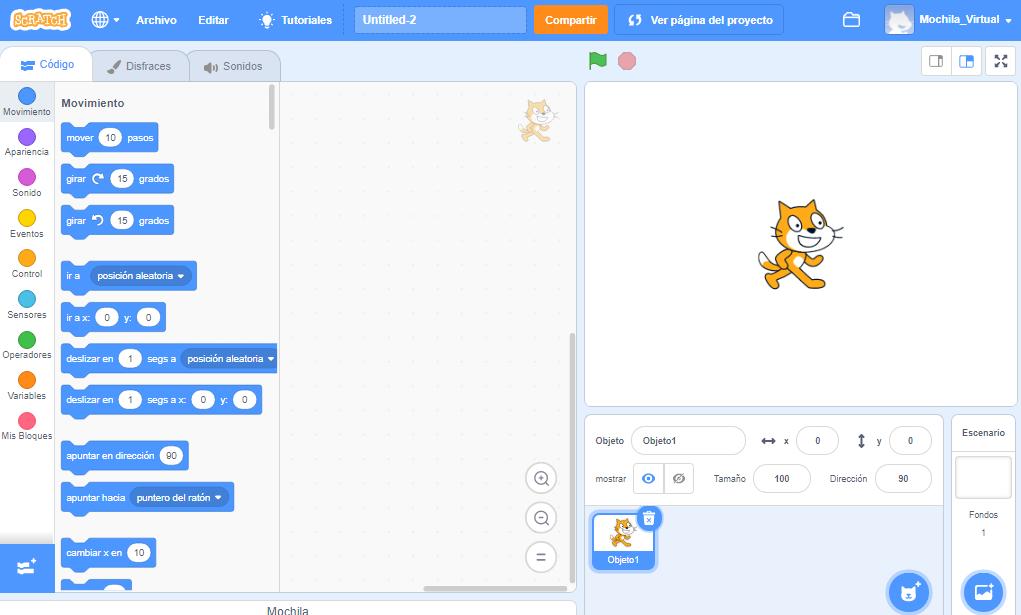Enable fullscreen stage mode
Viewport: 1021px width, 615px height.
tap(1000, 60)
